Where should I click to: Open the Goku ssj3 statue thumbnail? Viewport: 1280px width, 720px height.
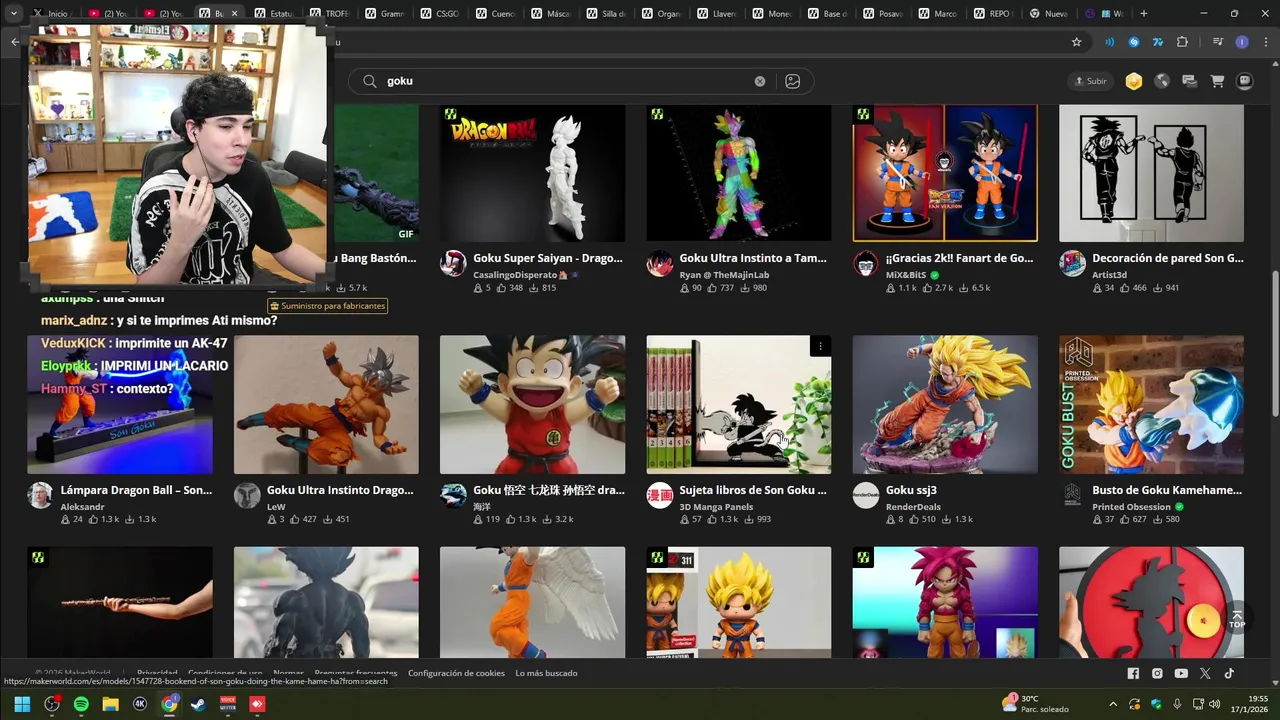pyautogui.click(x=945, y=404)
